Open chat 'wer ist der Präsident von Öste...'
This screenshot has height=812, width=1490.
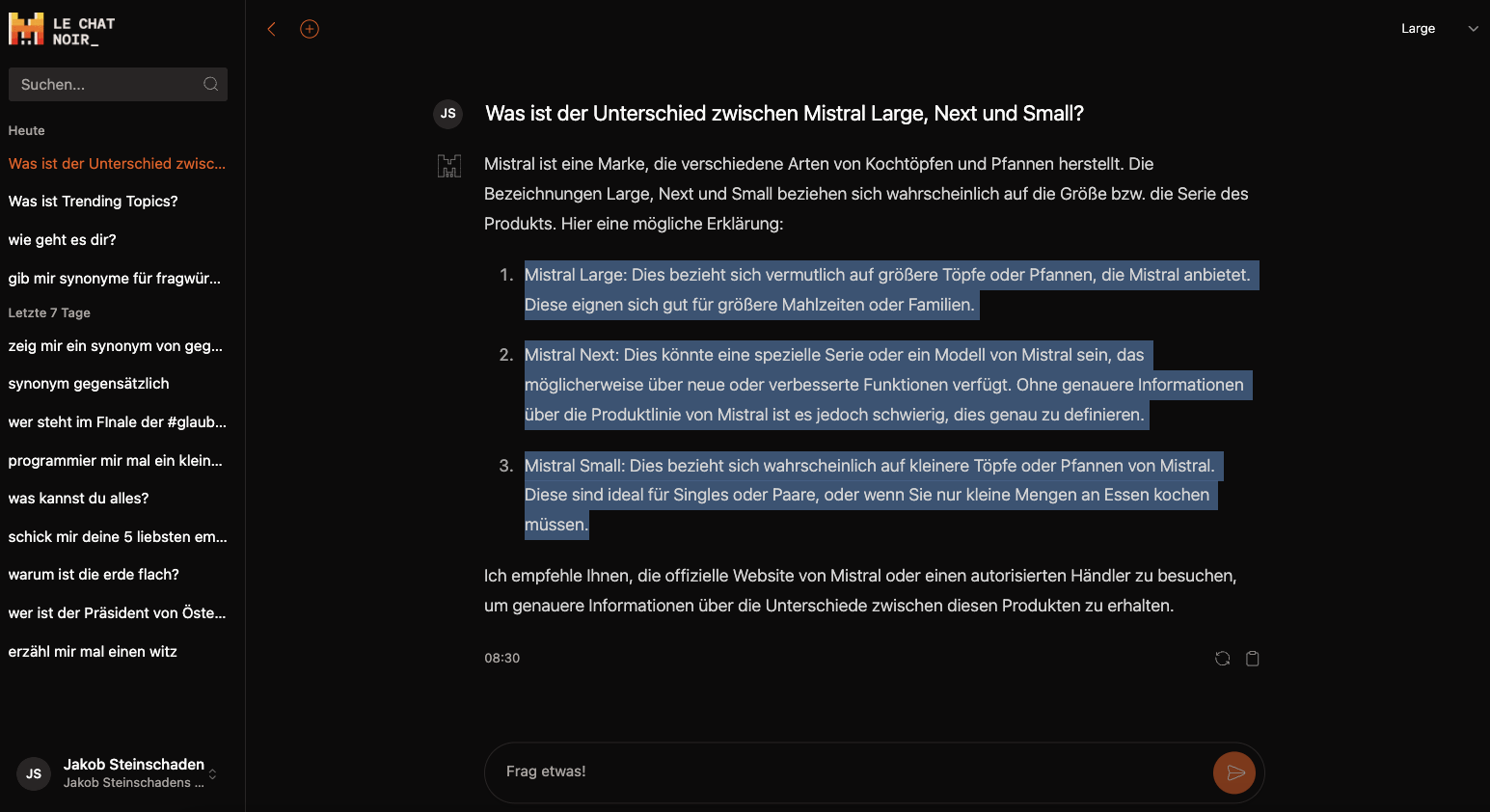tap(118, 613)
